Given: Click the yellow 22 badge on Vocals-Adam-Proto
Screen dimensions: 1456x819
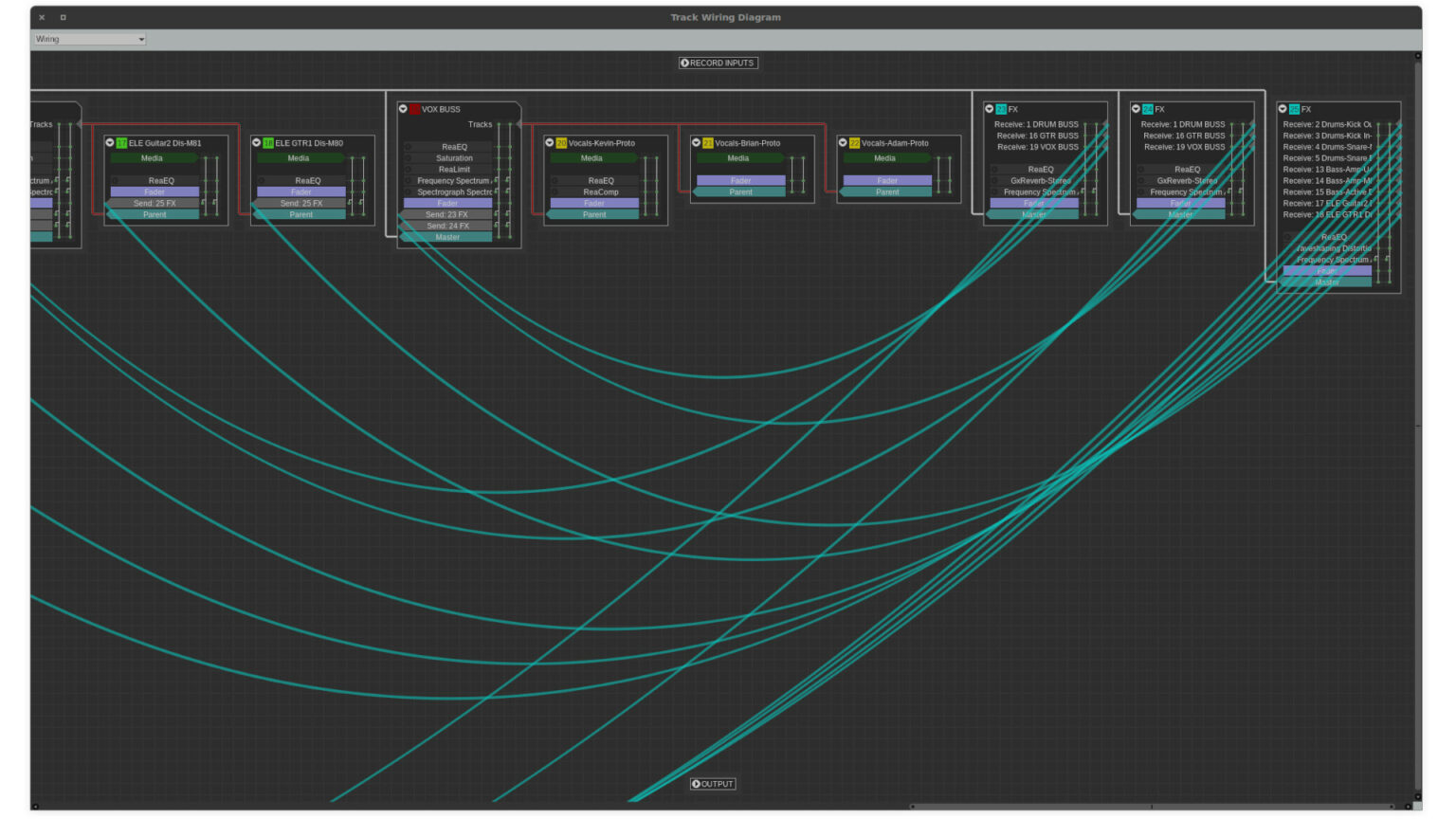Looking at the screenshot, I should click(x=854, y=143).
